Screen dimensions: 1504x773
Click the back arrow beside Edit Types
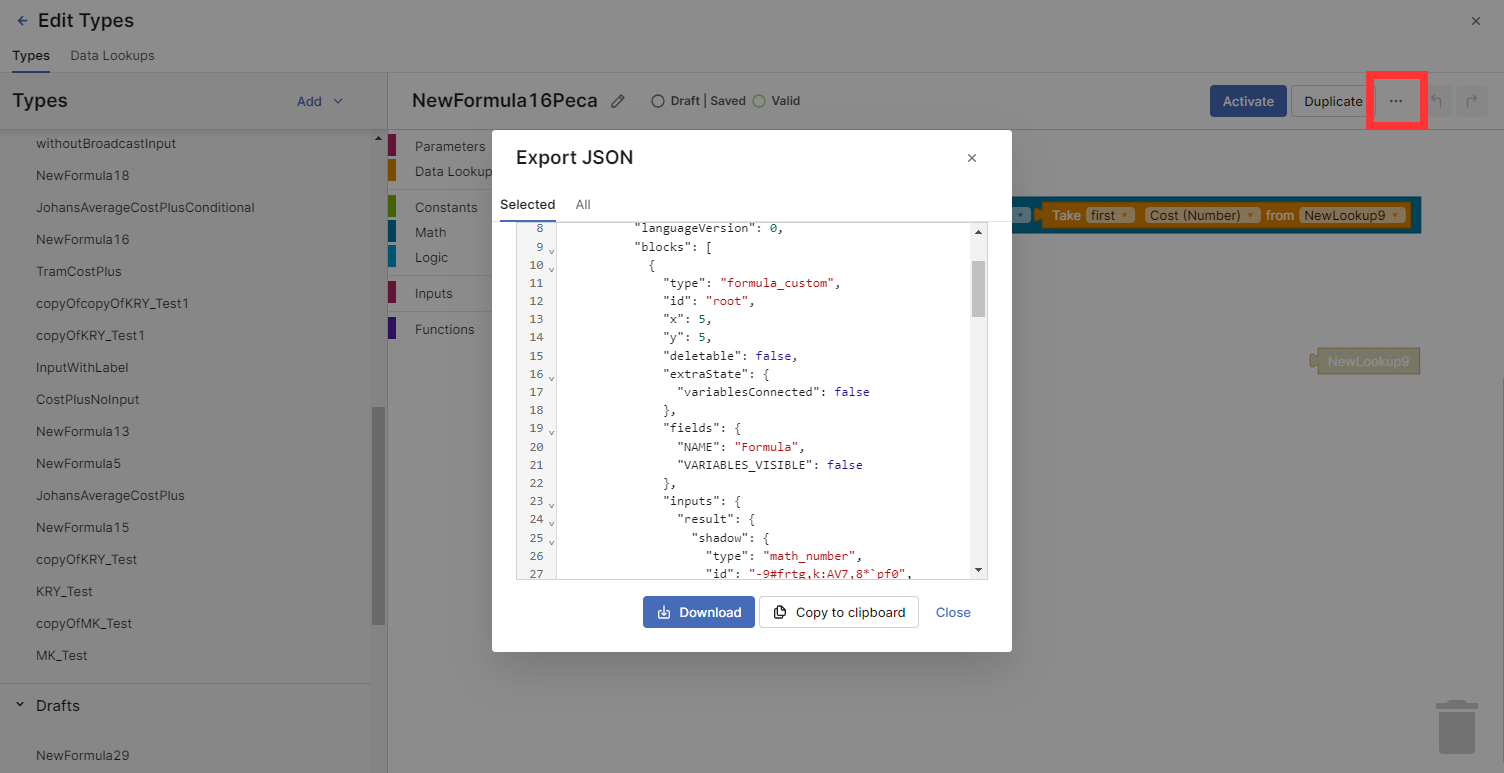point(22,21)
